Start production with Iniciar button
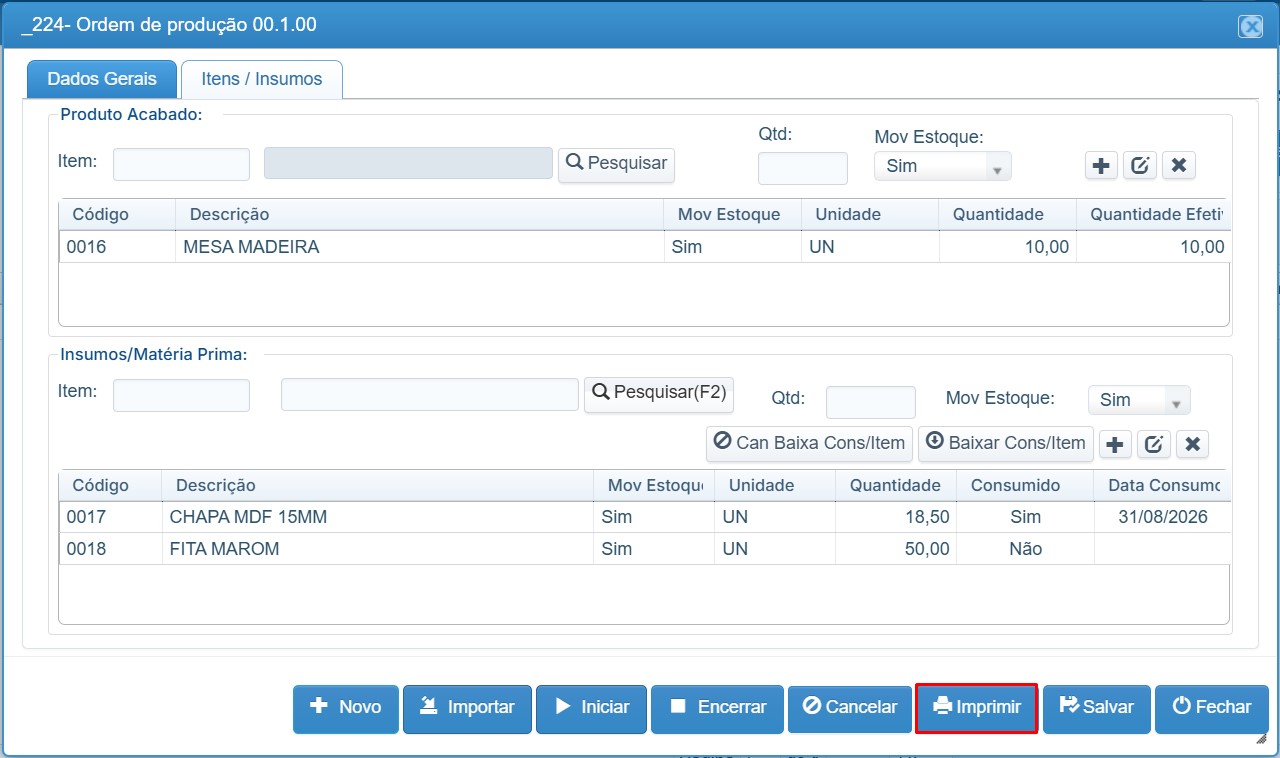This screenshot has width=1280, height=758. tap(591, 708)
